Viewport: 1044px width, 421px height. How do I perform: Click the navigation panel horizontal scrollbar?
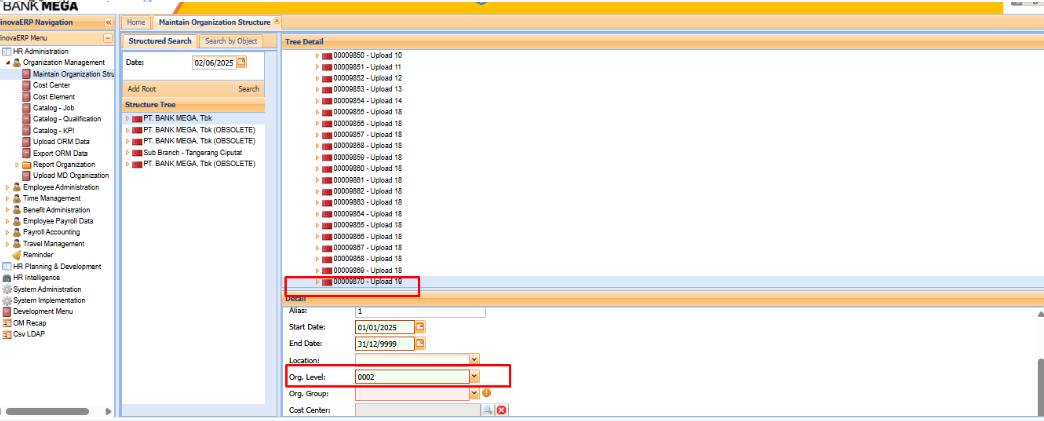click(47, 412)
